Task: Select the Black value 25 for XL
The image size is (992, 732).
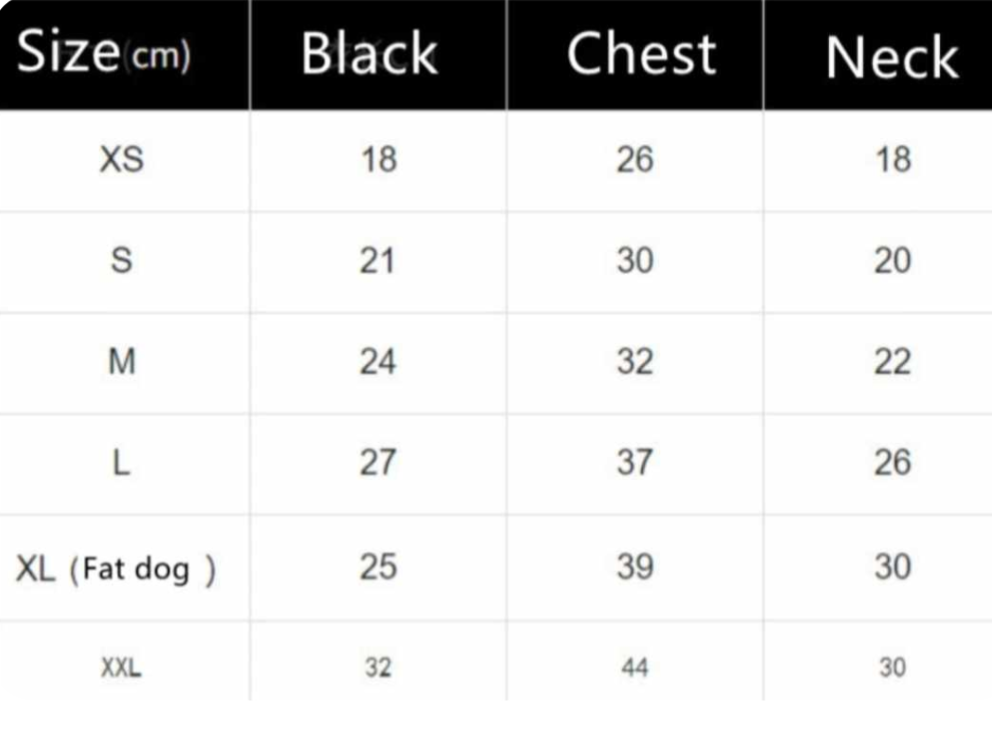Action: [378, 567]
